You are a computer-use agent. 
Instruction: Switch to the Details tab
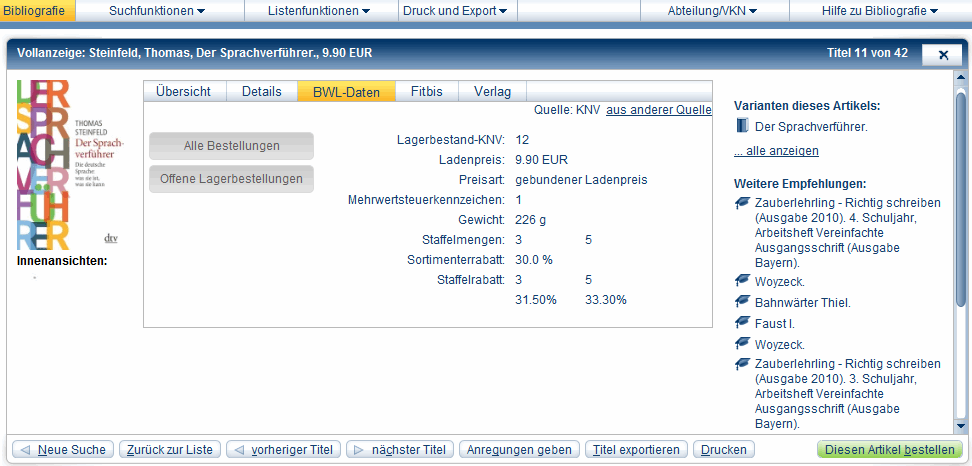click(261, 92)
